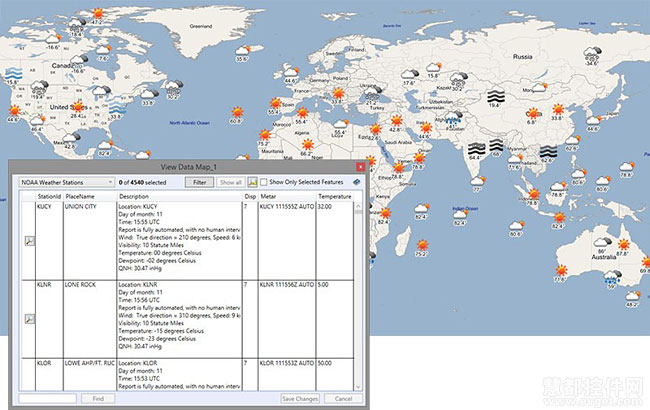The width and height of the screenshot is (650, 410).
Task: Select the cloud icon labeled 77° south of India
Action: [x=477, y=181]
